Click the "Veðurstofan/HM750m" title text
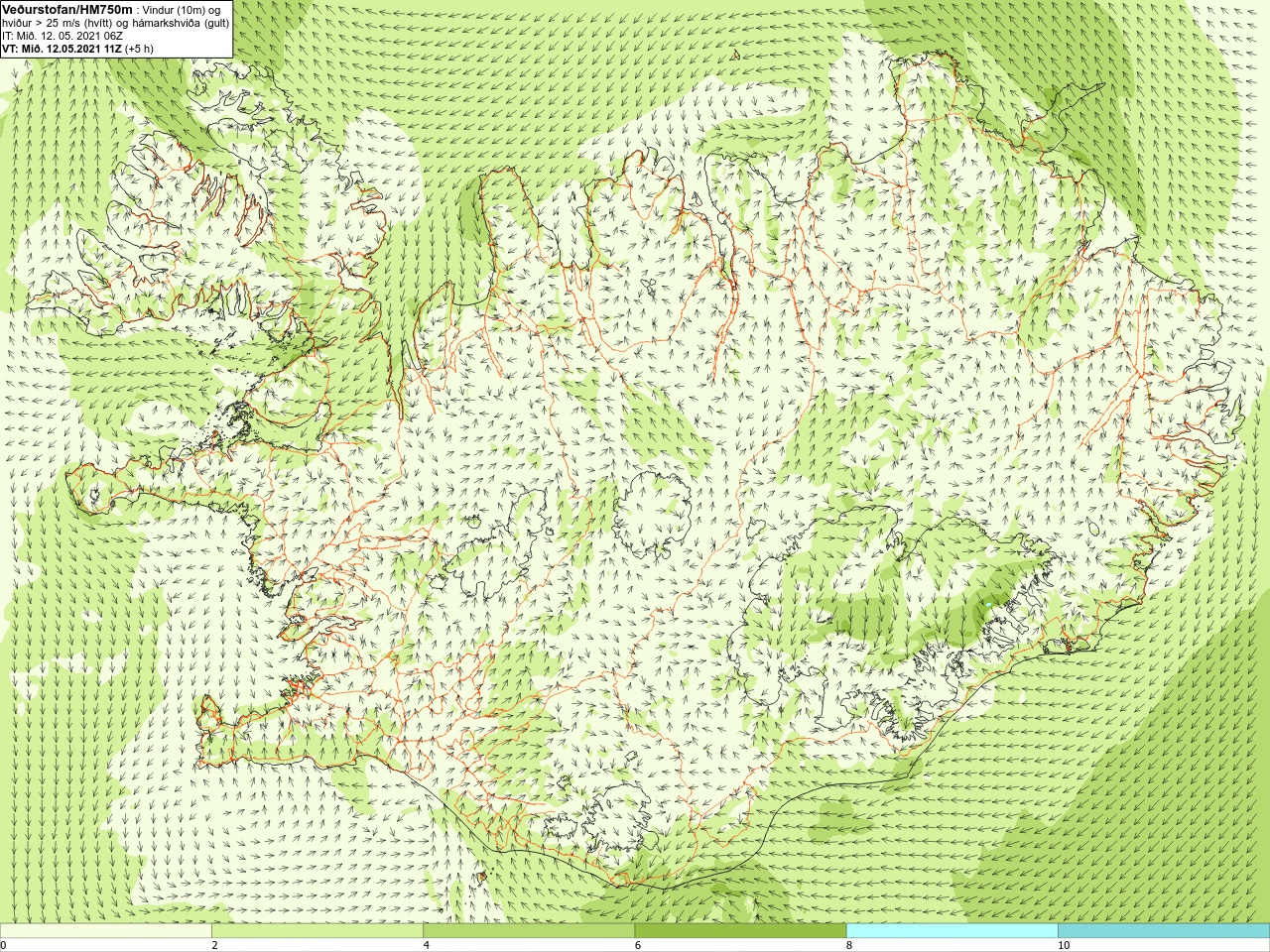Viewport: 1270px width, 952px height. [x=67, y=9]
